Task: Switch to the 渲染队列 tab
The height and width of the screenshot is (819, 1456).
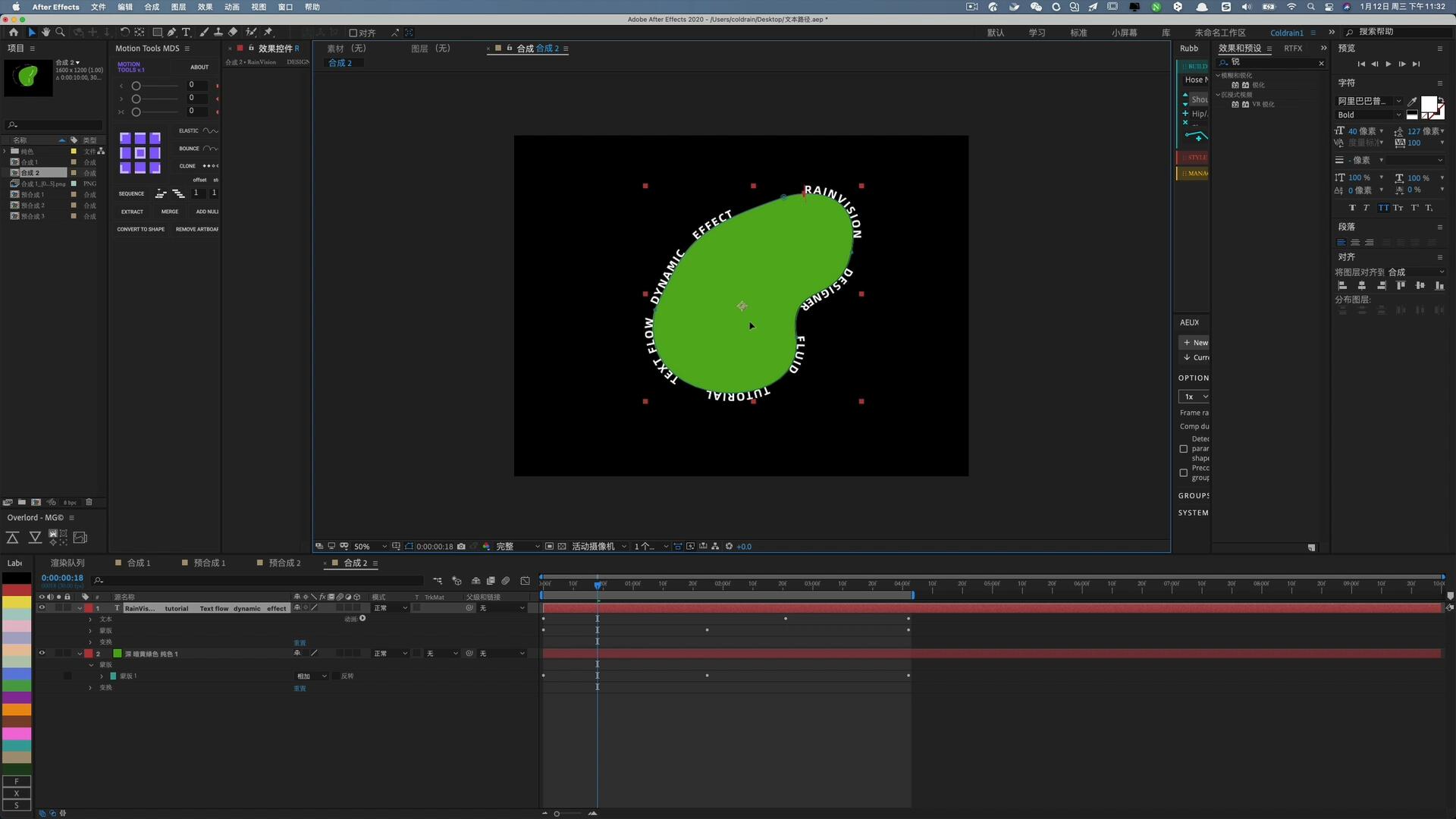Action: [x=67, y=563]
